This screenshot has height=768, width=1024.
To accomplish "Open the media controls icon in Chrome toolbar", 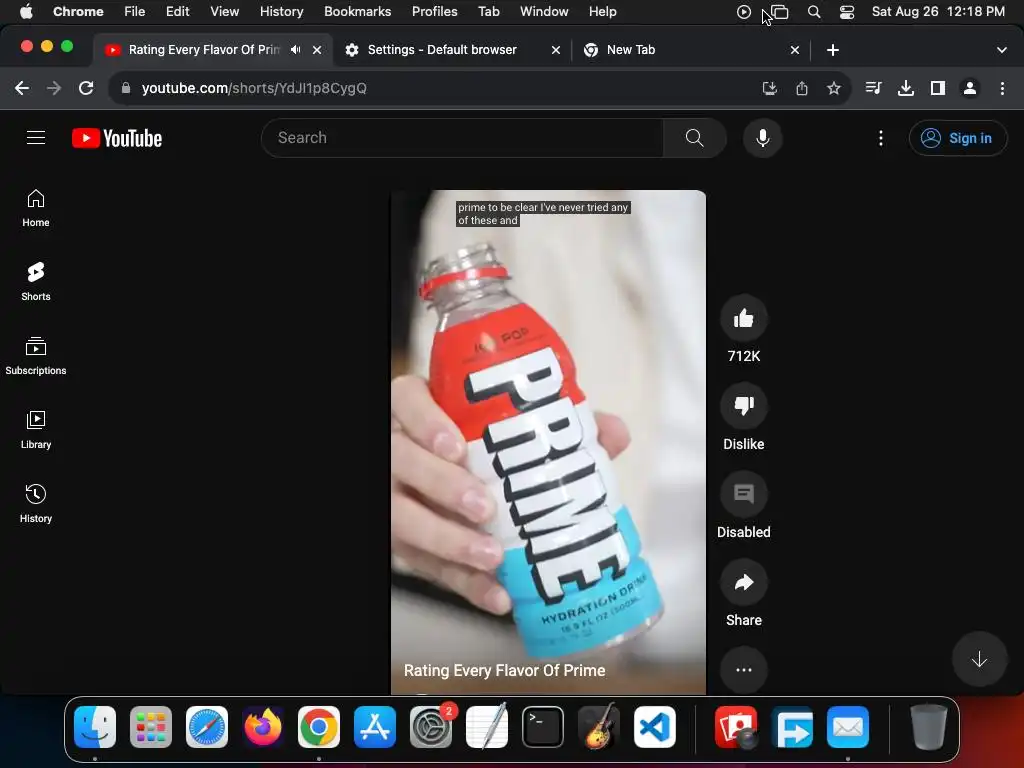I will [x=873, y=88].
